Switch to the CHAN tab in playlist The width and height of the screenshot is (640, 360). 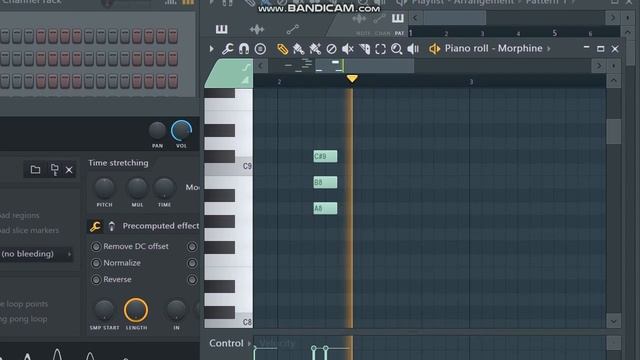[x=382, y=33]
